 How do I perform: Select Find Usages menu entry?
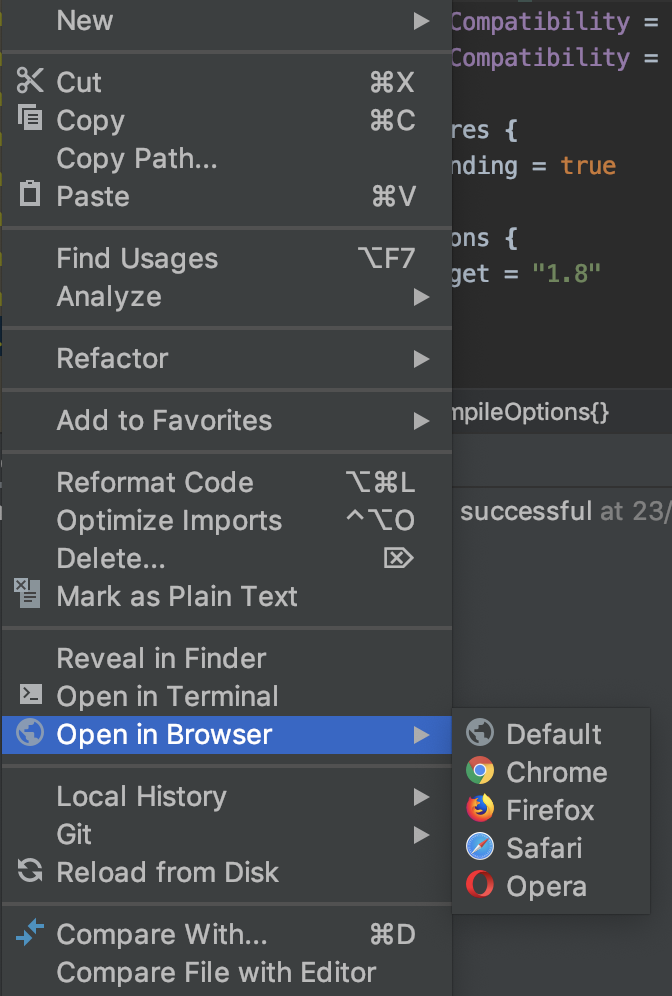click(x=137, y=258)
